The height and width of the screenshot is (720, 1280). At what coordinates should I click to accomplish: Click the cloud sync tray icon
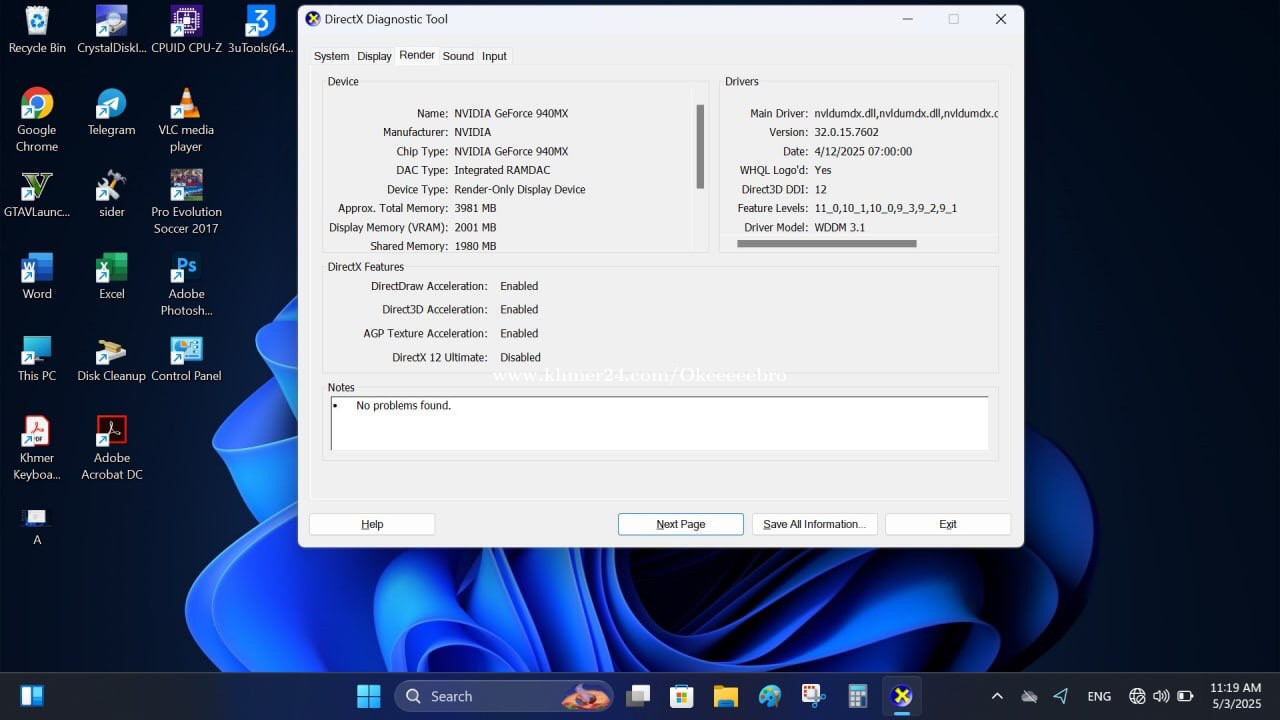1029,696
